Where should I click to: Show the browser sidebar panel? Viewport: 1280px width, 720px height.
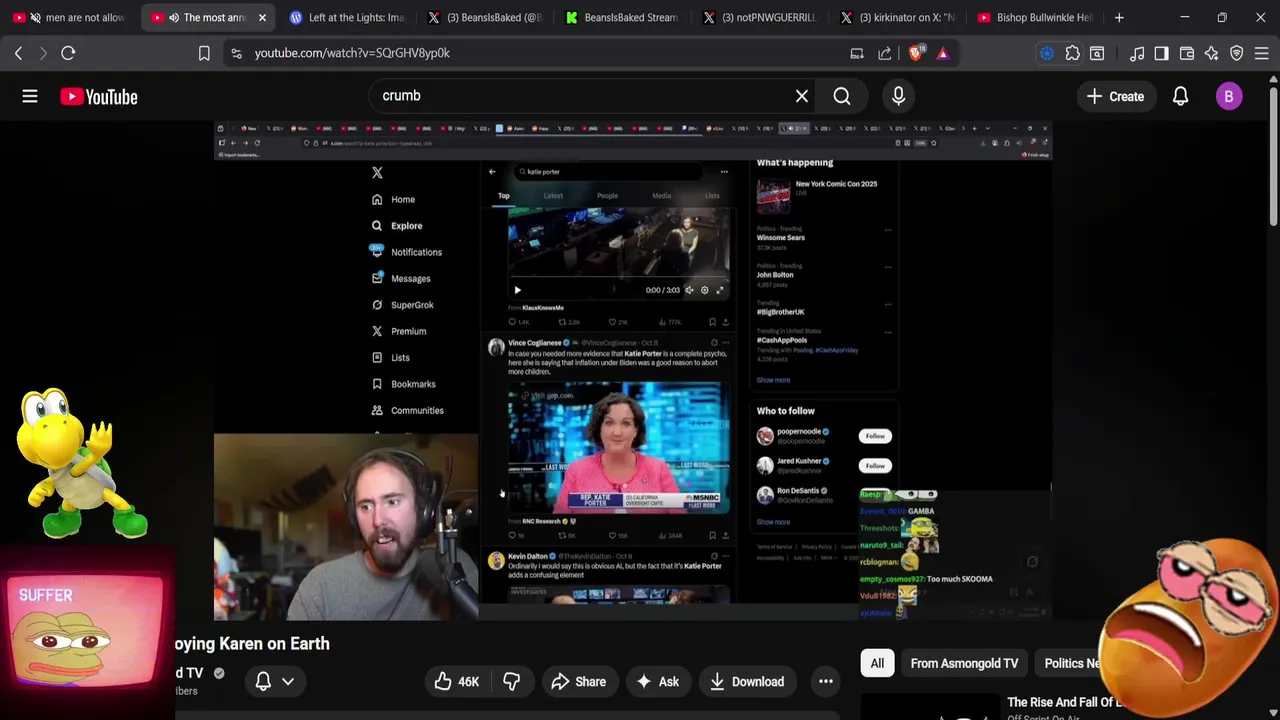tap(1161, 53)
